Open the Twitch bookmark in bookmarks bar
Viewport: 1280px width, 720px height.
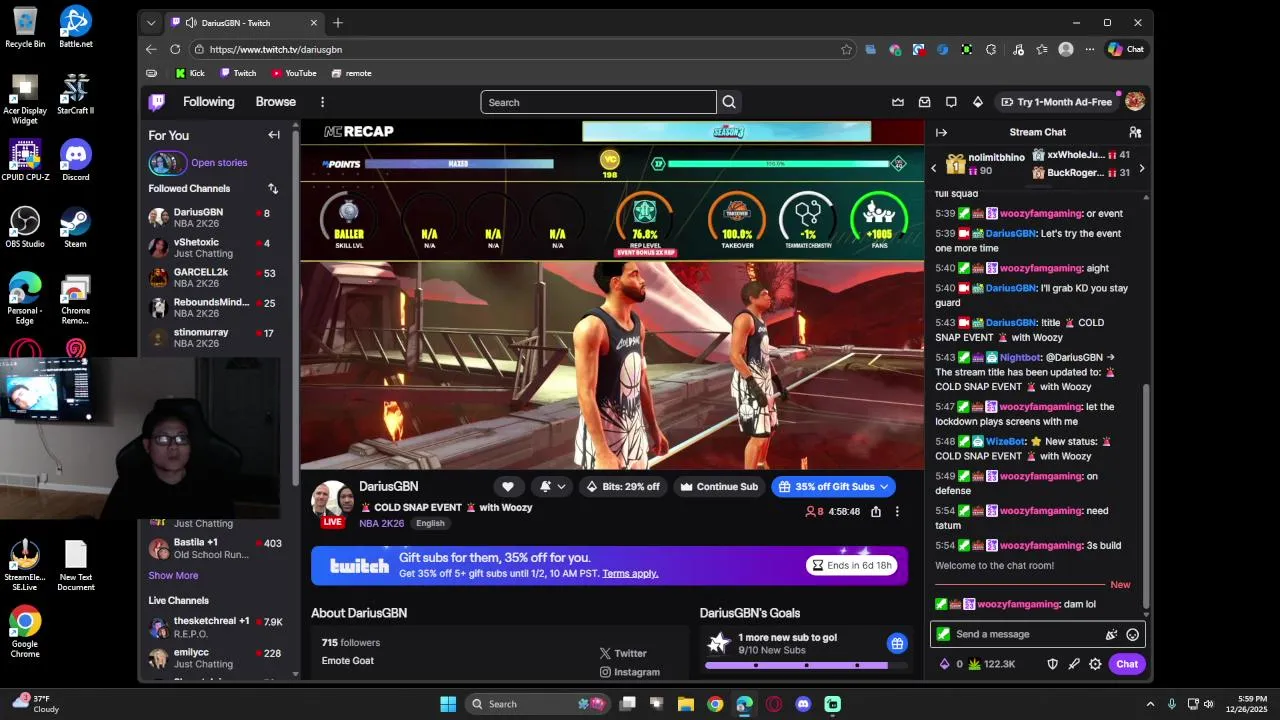click(x=238, y=73)
